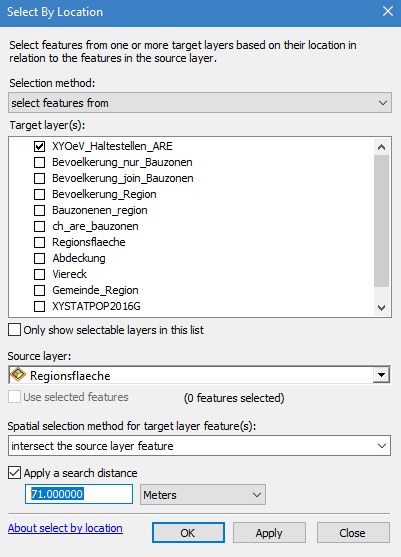
Task: Check the Bevoelkerung_nur_Bauzonen layer checkbox
Action: [x=39, y=162]
